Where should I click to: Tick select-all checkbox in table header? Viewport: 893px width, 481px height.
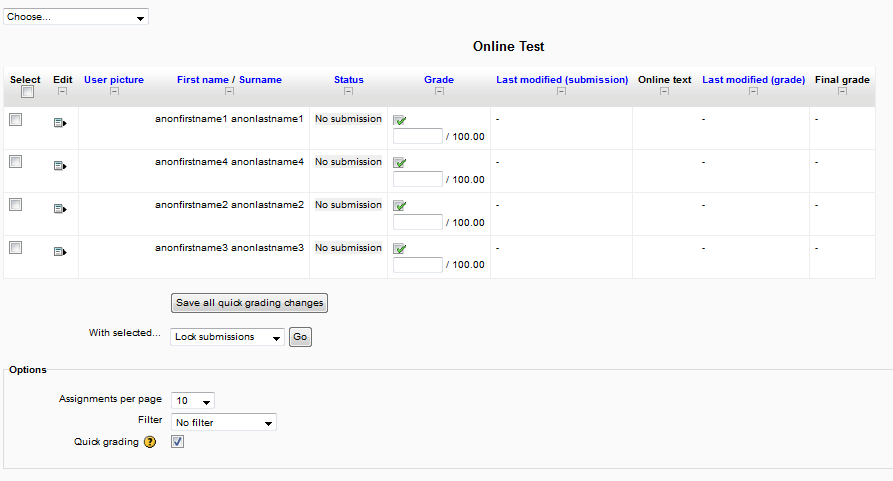27,92
